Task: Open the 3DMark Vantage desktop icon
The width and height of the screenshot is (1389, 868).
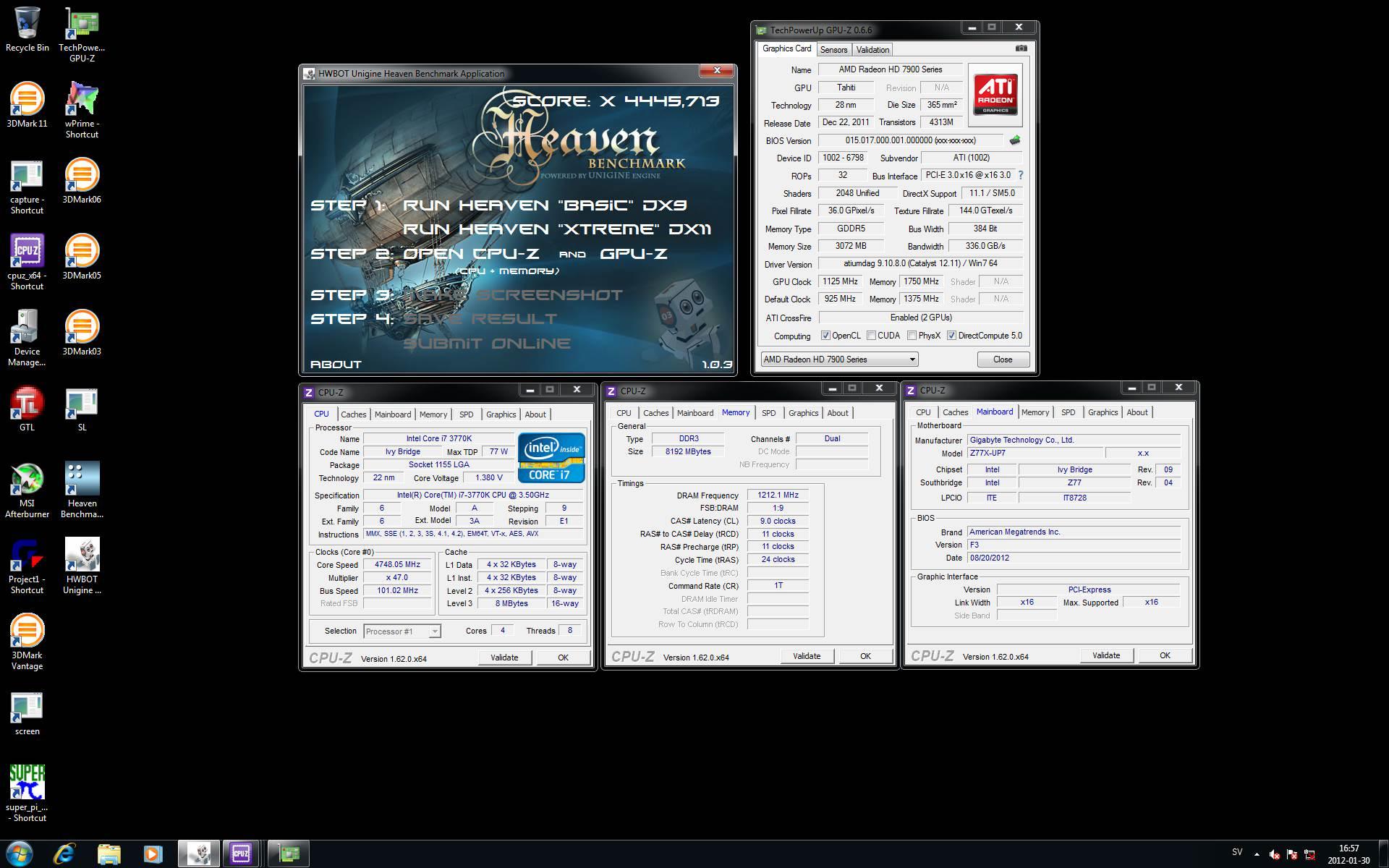Action: (27, 642)
